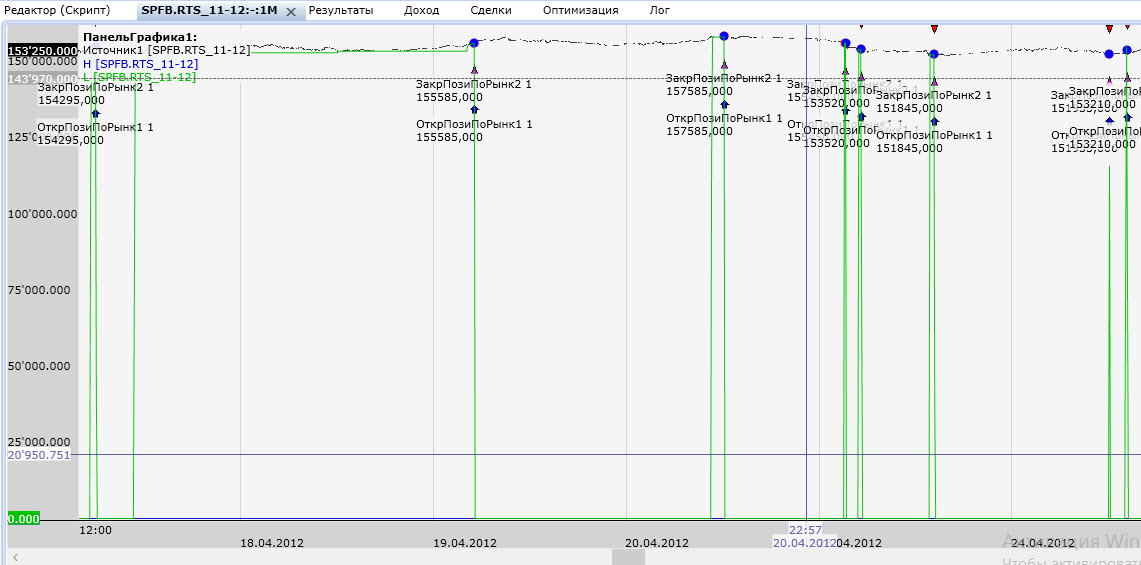Open the Сделки tab
Image resolution: width=1141 pixels, height=565 pixels.
(x=490, y=10)
